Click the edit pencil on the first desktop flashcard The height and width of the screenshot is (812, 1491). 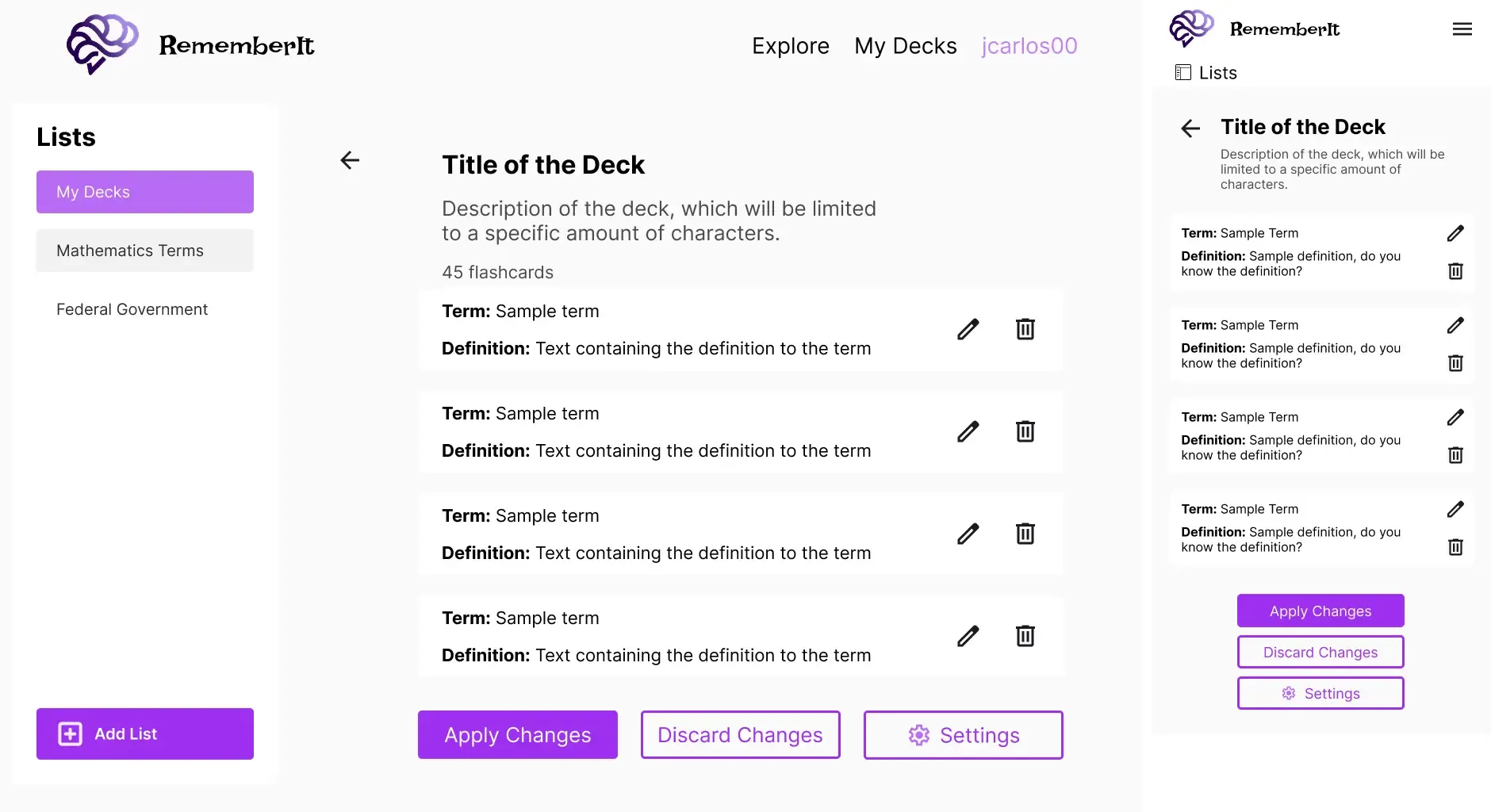pos(968,329)
